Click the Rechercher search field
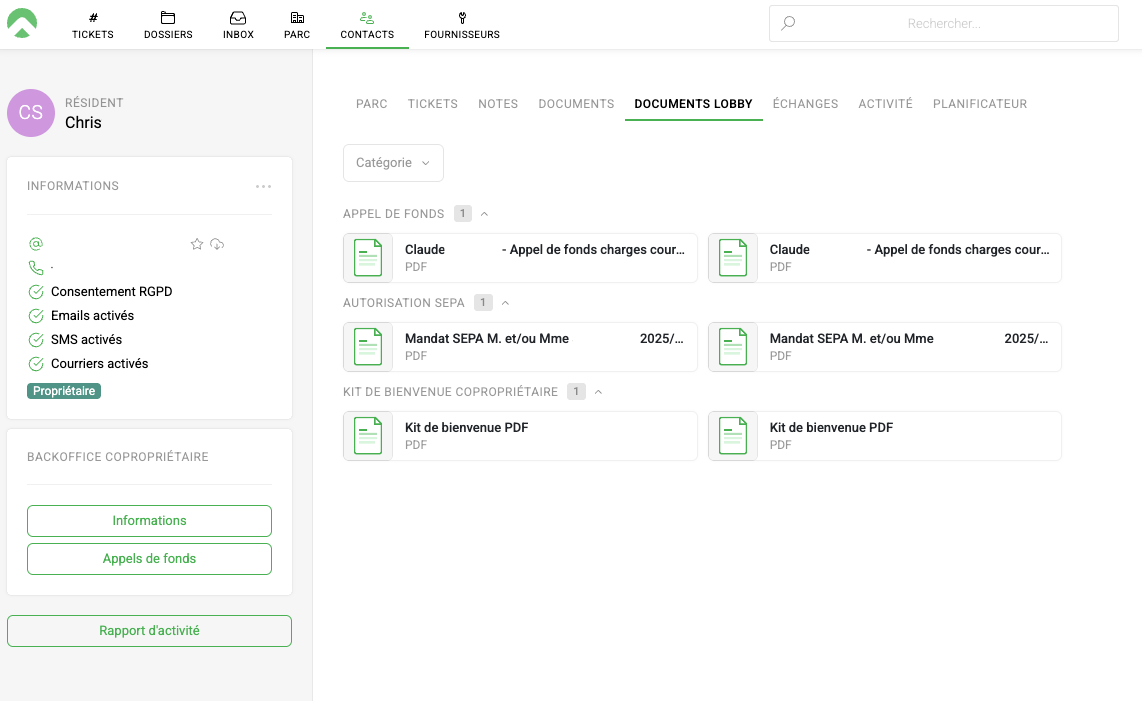 point(943,24)
